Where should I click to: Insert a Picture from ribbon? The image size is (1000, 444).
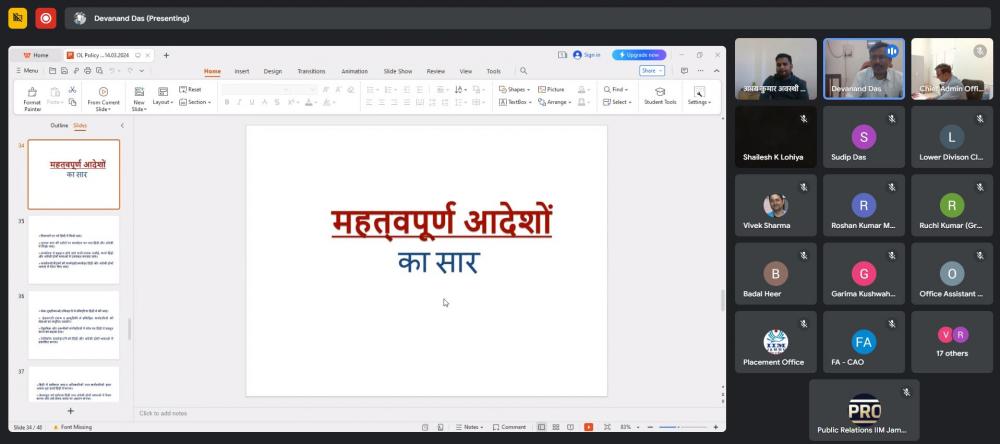(551, 89)
